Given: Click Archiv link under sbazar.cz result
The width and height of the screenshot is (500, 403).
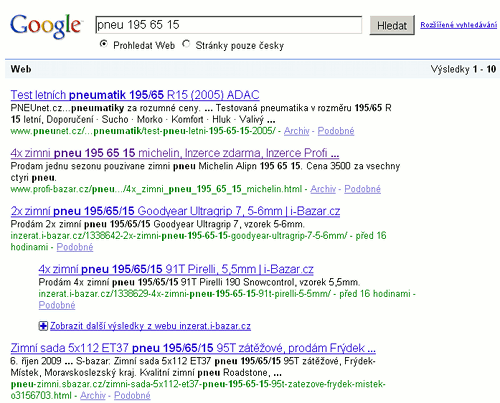Looking at the screenshot, I should click(x=93, y=395).
